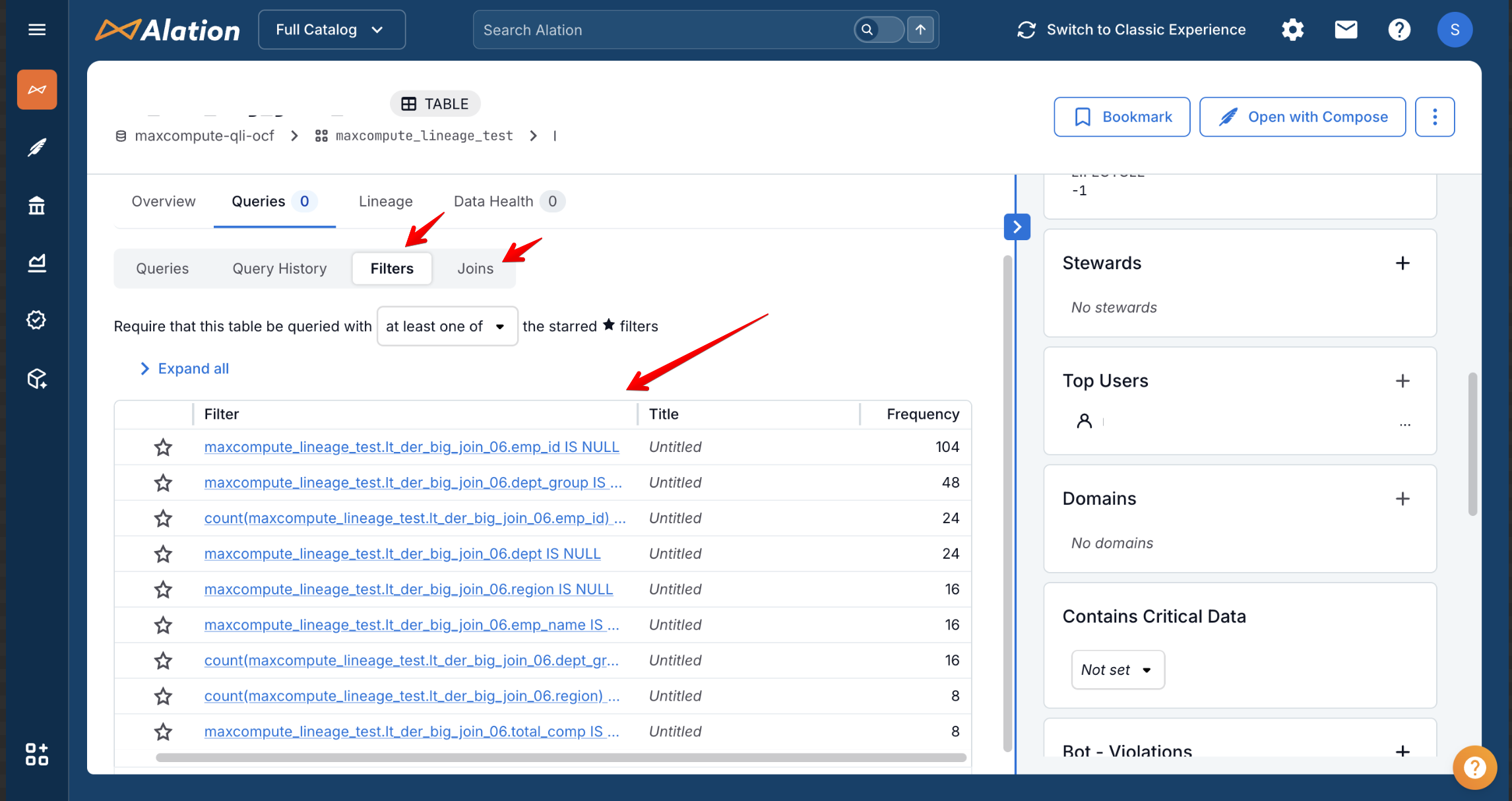
Task: Click the add stewards plus icon
Action: pos(1402,263)
